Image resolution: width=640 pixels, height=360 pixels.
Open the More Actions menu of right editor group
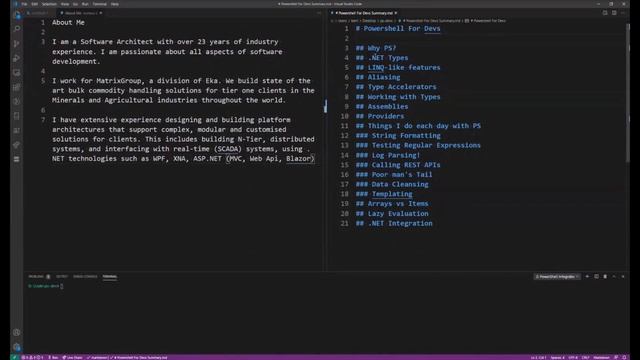point(623,13)
